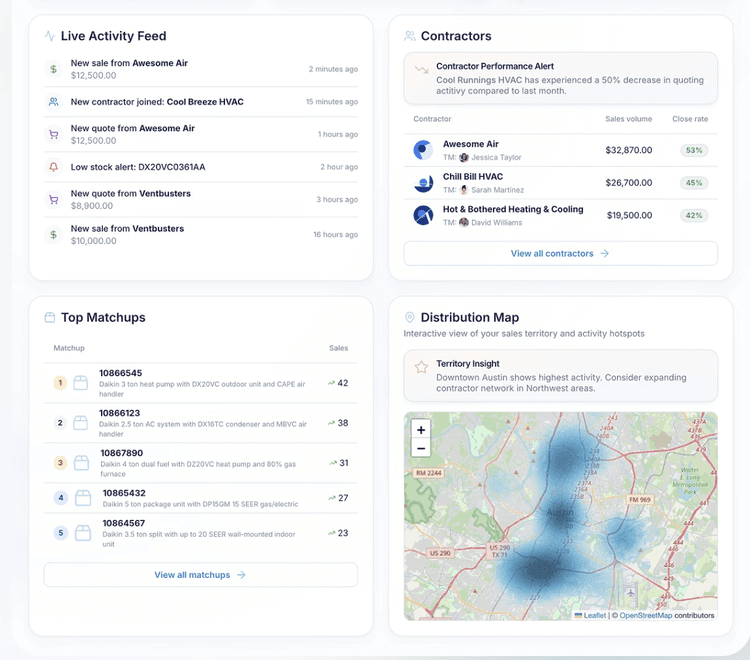
Task: Click the 53% close rate badge
Action: point(694,150)
